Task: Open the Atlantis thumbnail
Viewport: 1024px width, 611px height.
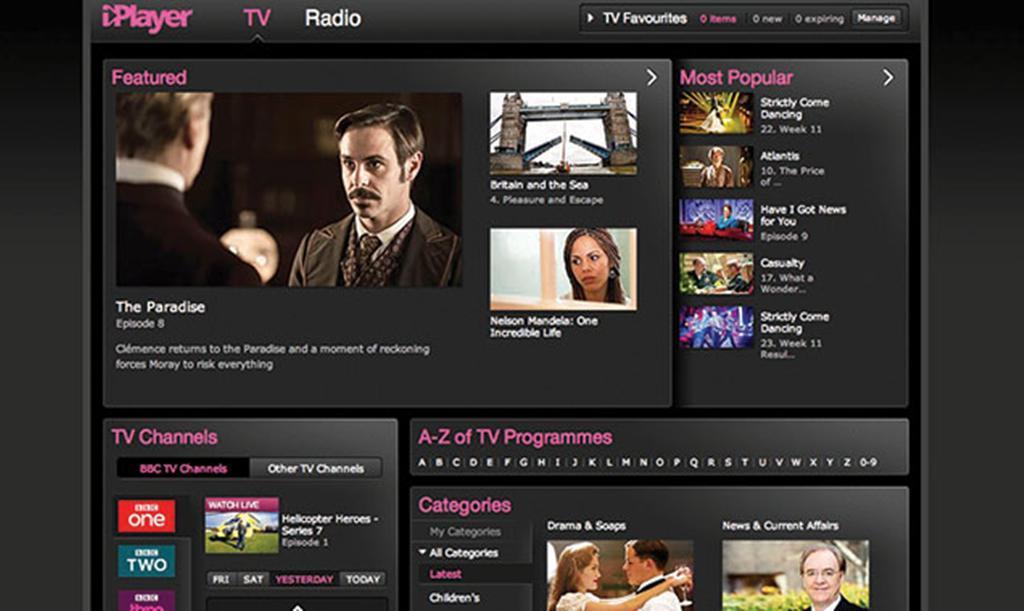Action: [716, 166]
